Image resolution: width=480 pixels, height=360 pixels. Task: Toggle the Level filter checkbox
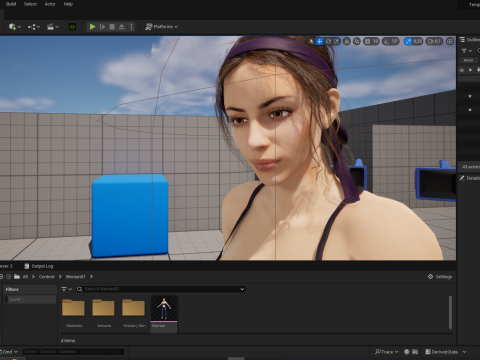point(30,299)
